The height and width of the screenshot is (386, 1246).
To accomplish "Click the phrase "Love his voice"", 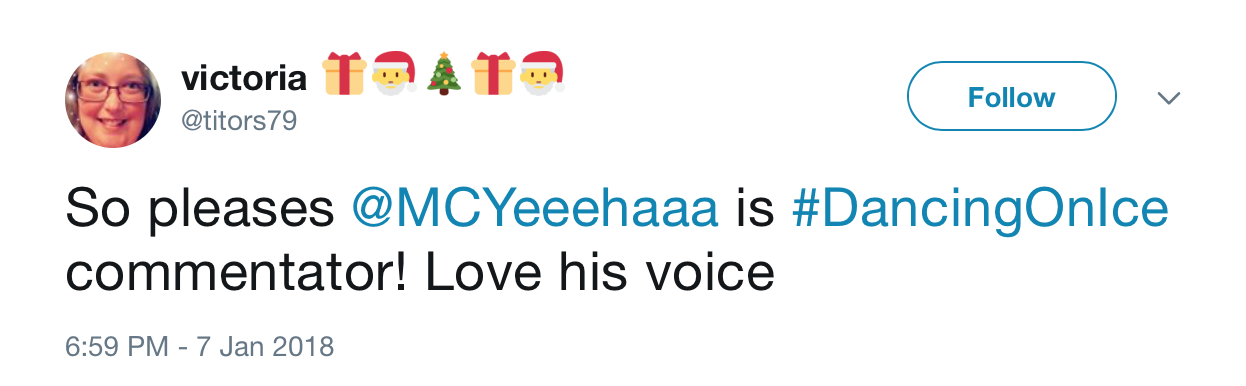I will pyautogui.click(x=600, y=273).
